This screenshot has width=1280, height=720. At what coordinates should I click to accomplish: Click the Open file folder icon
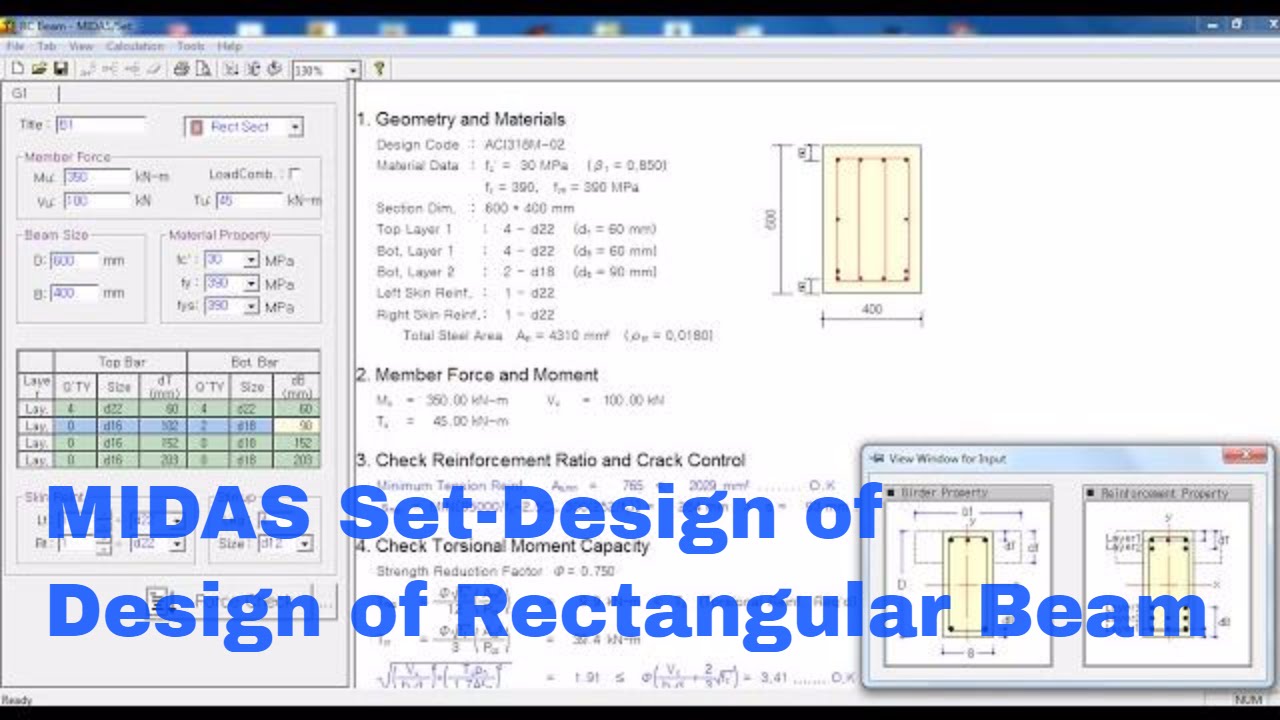pyautogui.click(x=39, y=69)
